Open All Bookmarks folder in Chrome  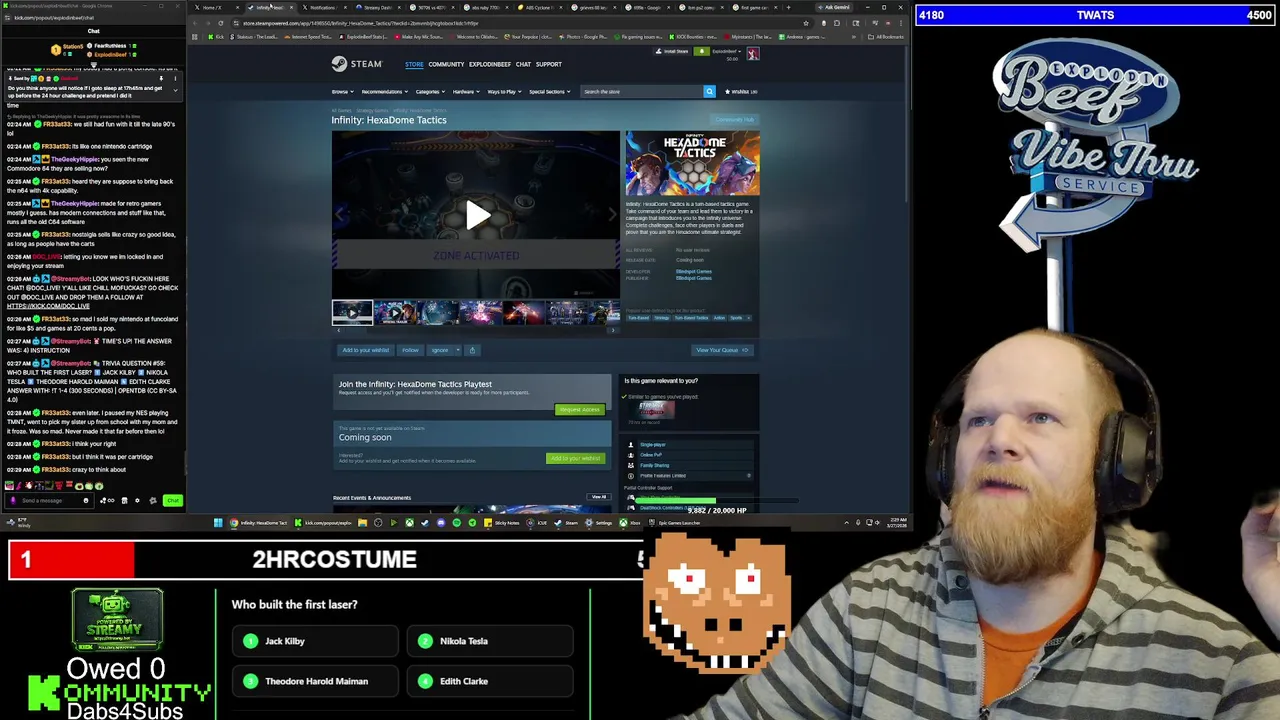coord(888,37)
